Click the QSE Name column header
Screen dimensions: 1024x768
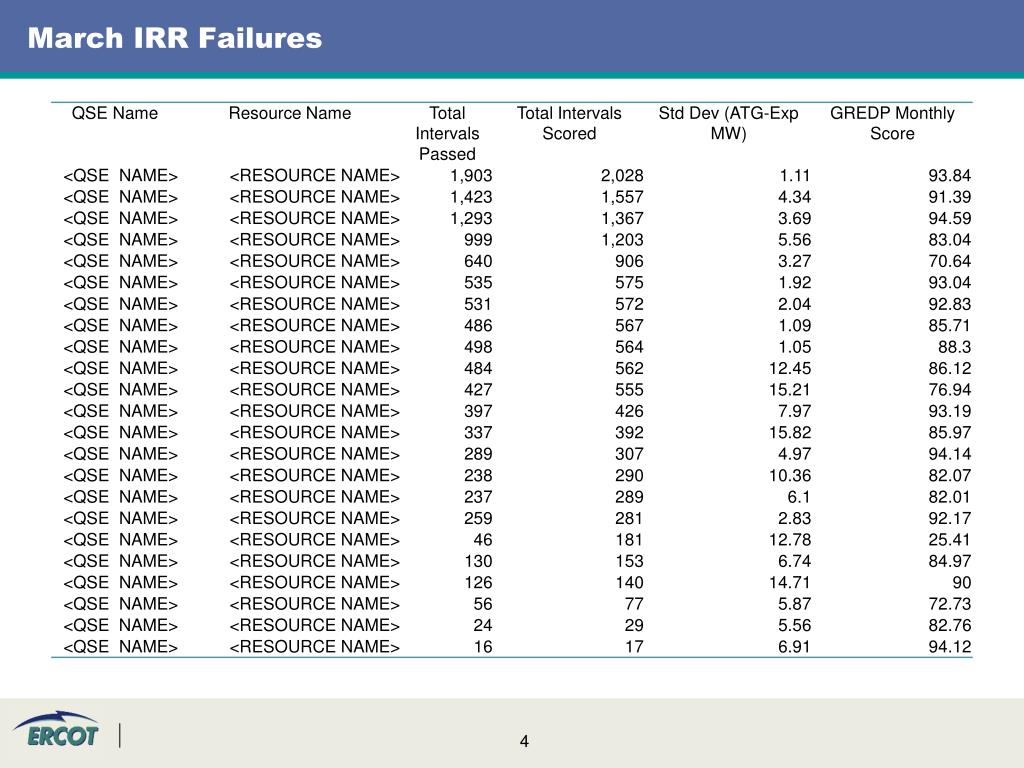click(x=115, y=113)
